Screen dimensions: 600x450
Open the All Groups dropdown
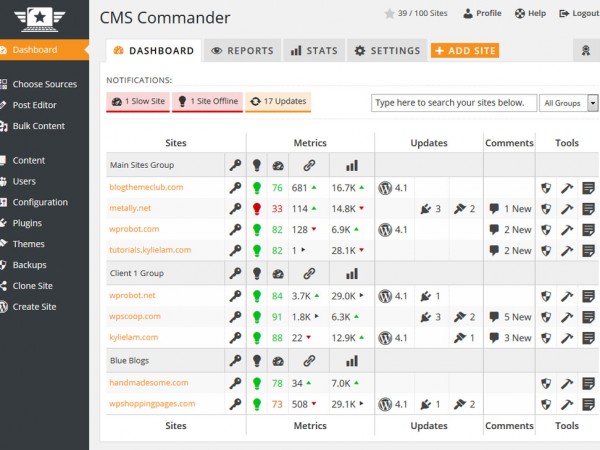(x=568, y=102)
